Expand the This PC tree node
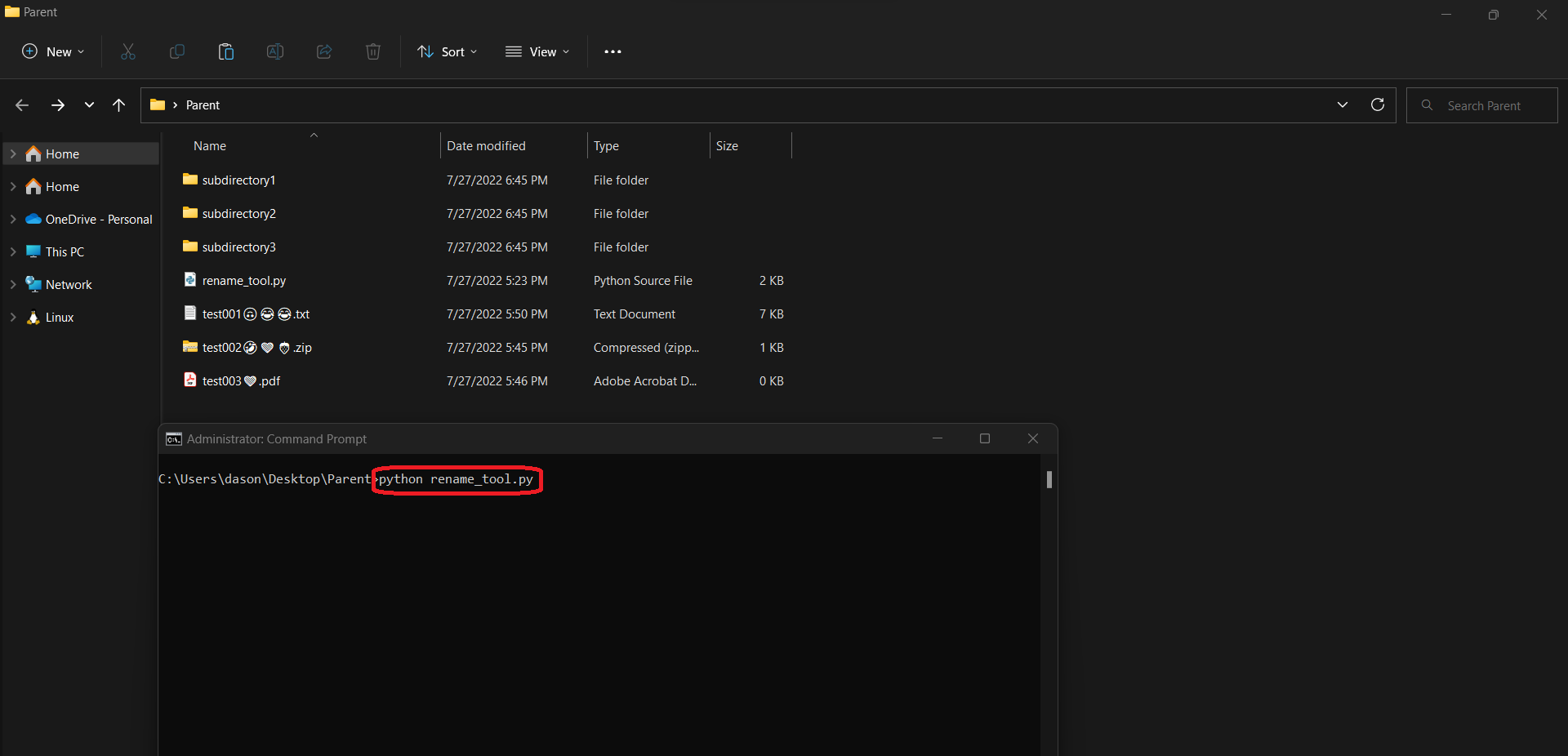The width and height of the screenshot is (1568, 756). point(13,251)
